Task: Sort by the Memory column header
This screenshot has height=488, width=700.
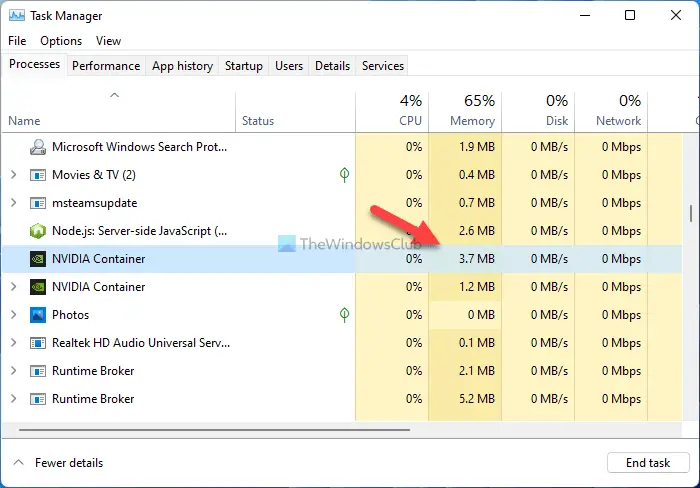Action: click(465, 112)
